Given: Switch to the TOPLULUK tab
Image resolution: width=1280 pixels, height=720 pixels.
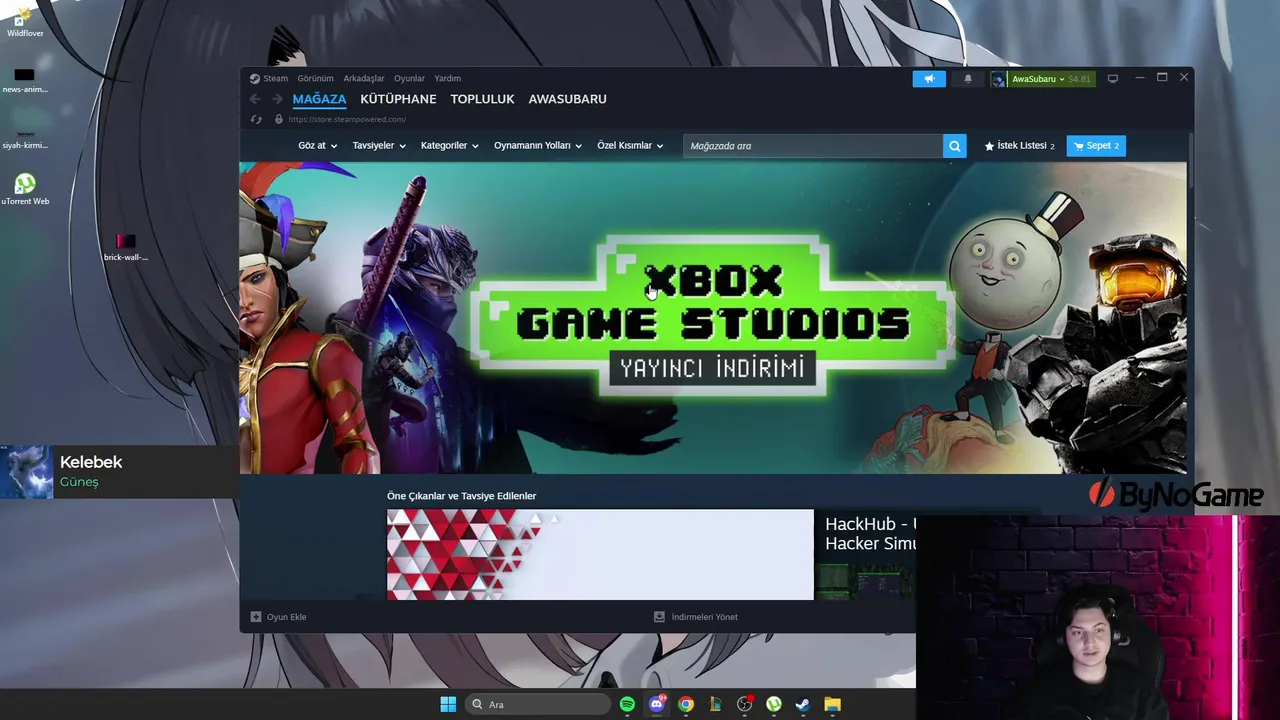Looking at the screenshot, I should tap(482, 99).
